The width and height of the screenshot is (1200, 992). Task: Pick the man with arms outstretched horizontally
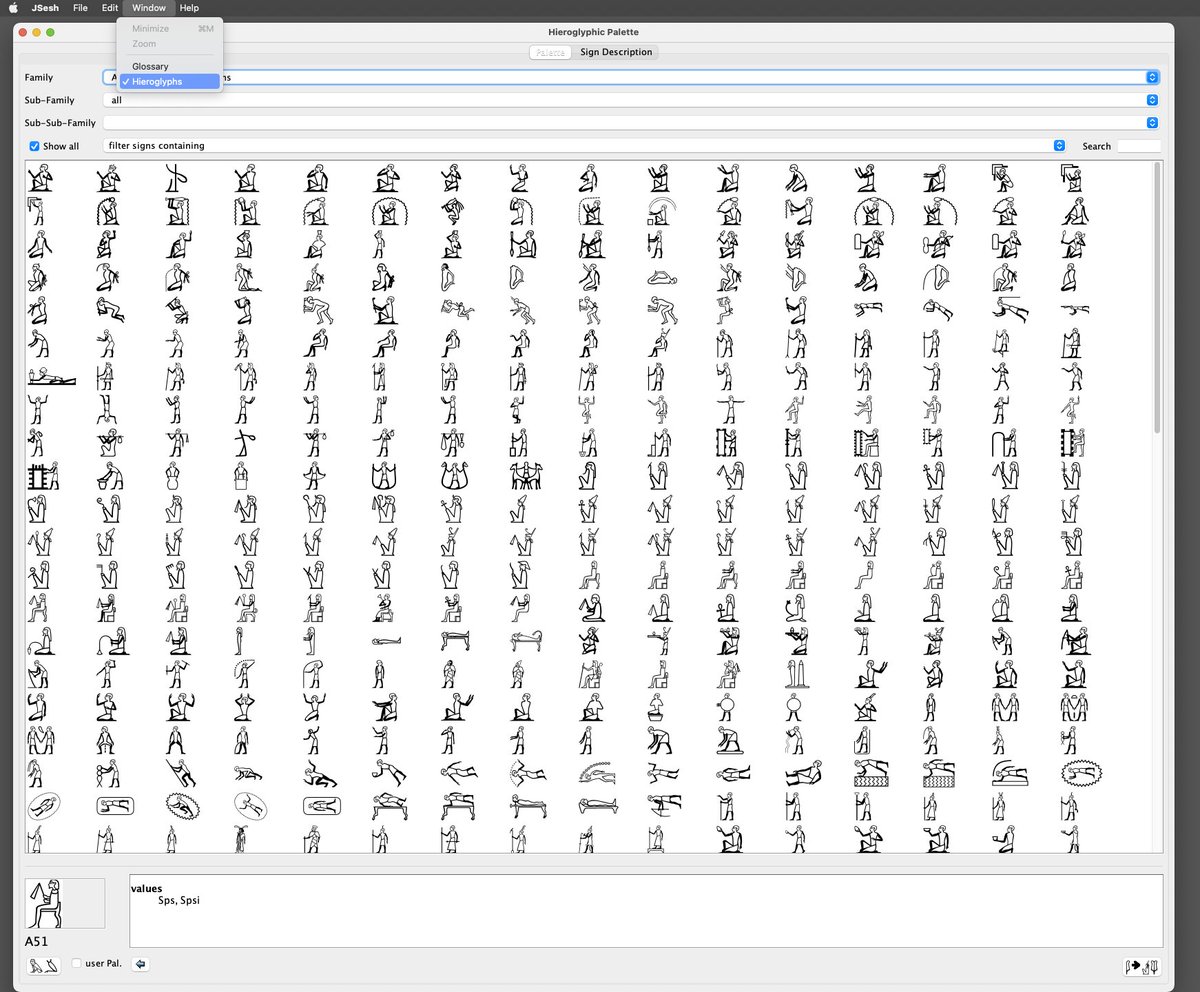pos(731,409)
